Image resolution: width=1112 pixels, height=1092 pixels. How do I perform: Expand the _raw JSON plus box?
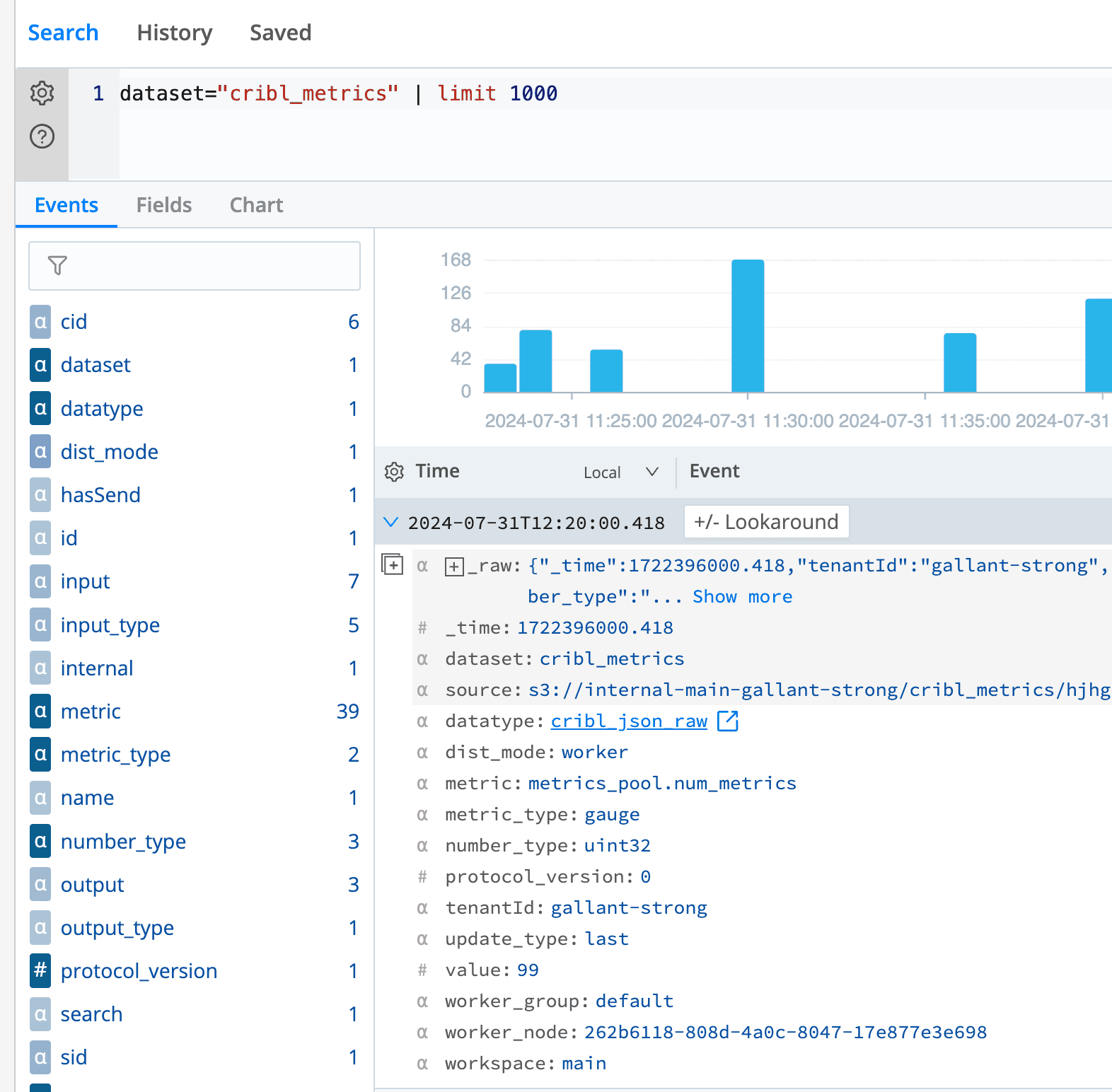click(454, 567)
